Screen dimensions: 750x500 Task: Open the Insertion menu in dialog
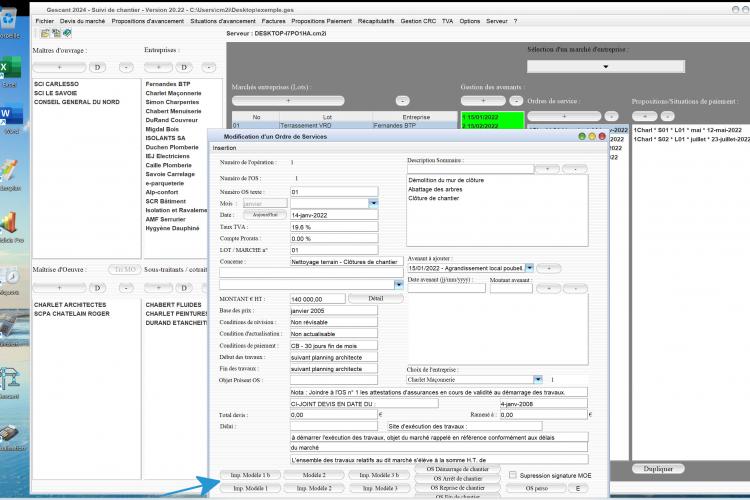pyautogui.click(x=224, y=148)
